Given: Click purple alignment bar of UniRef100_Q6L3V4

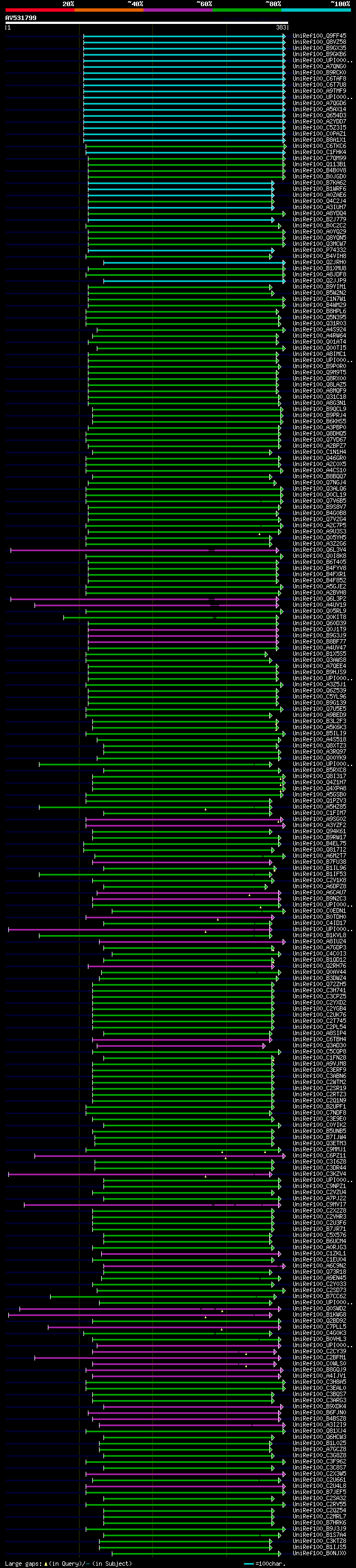Looking at the screenshot, I should [145, 550].
